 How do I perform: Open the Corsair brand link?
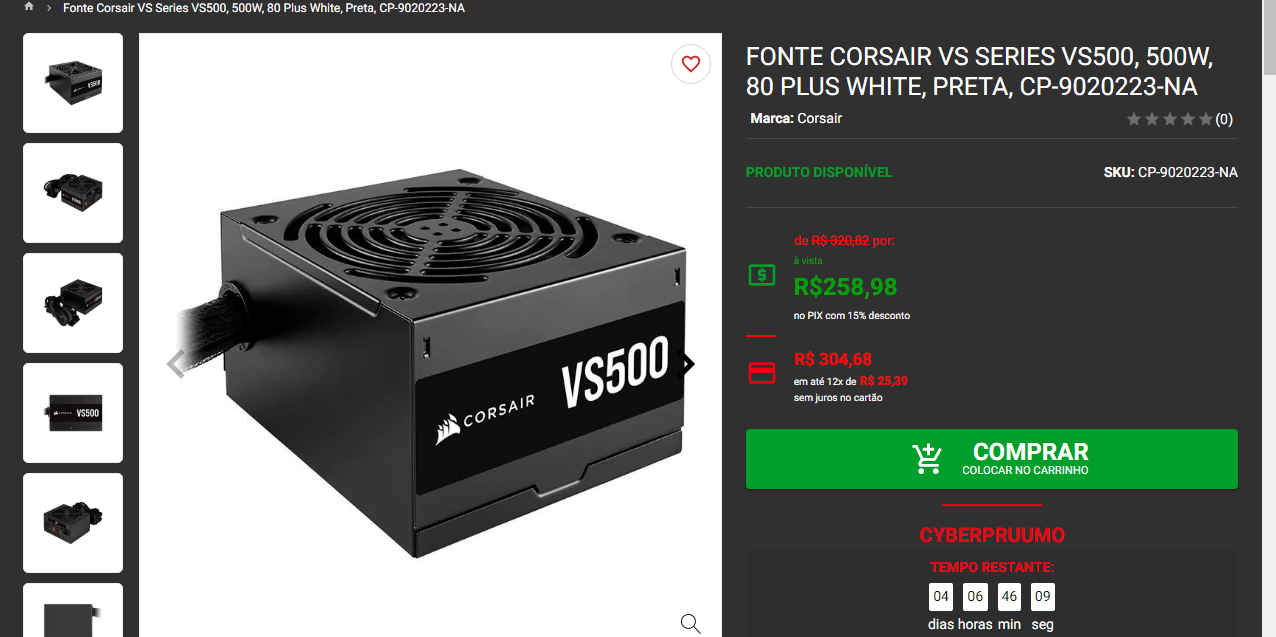(x=820, y=118)
